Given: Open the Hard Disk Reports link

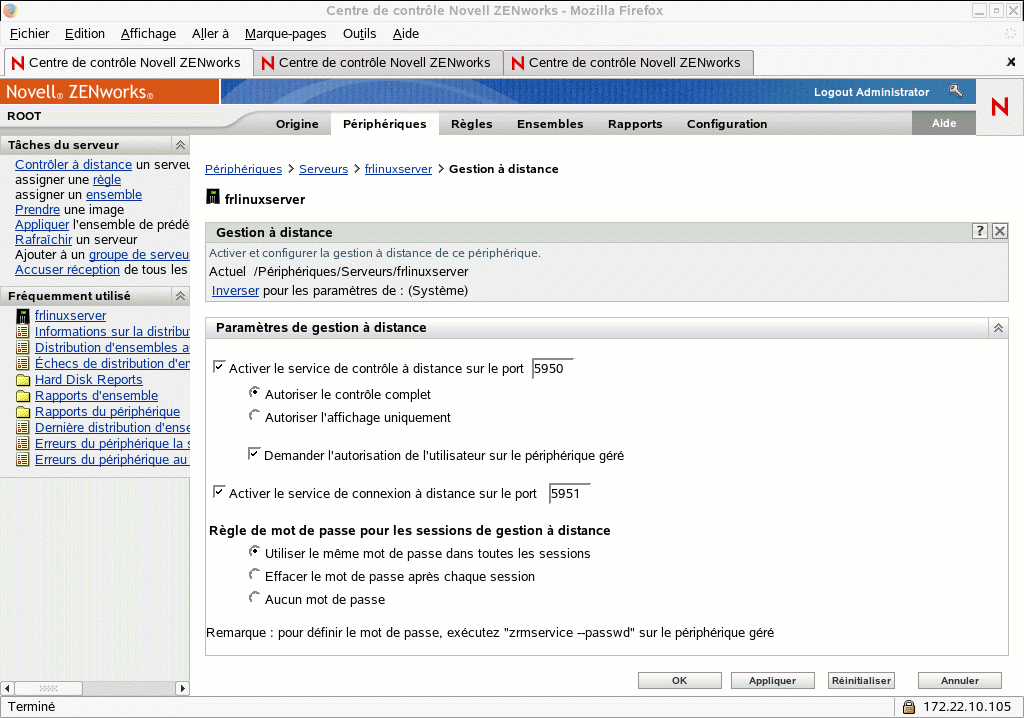Looking at the screenshot, I should 89,380.
